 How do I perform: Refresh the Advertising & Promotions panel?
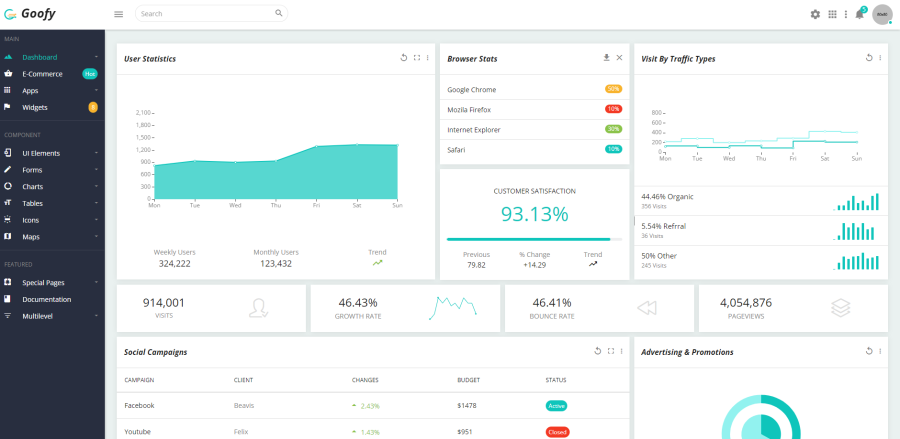(x=869, y=351)
